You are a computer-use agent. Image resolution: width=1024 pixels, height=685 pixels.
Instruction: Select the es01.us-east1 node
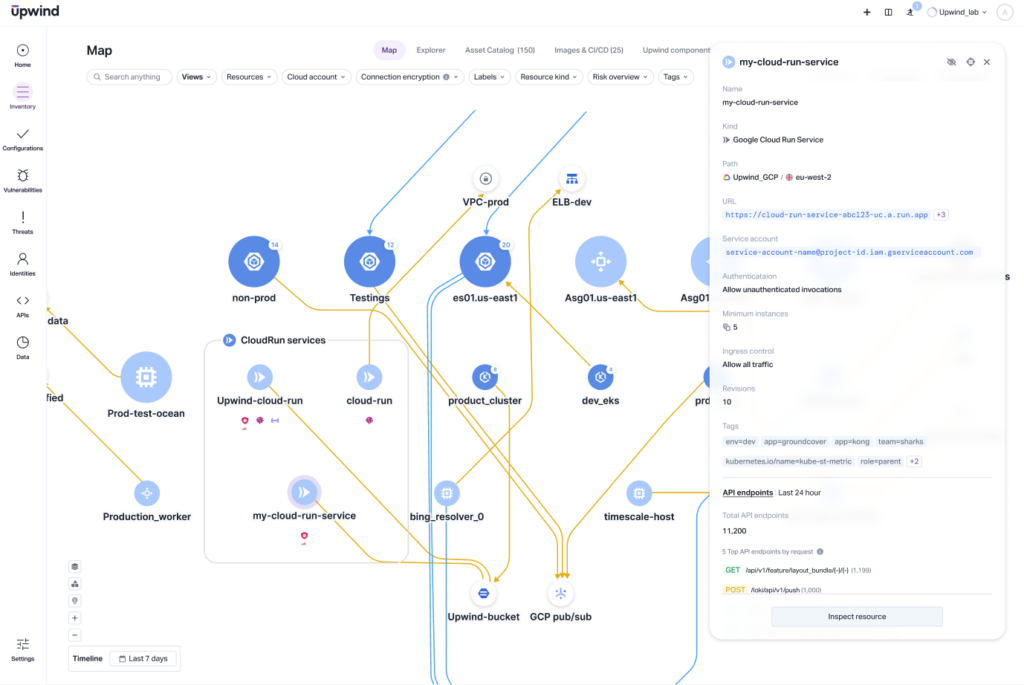coord(485,261)
